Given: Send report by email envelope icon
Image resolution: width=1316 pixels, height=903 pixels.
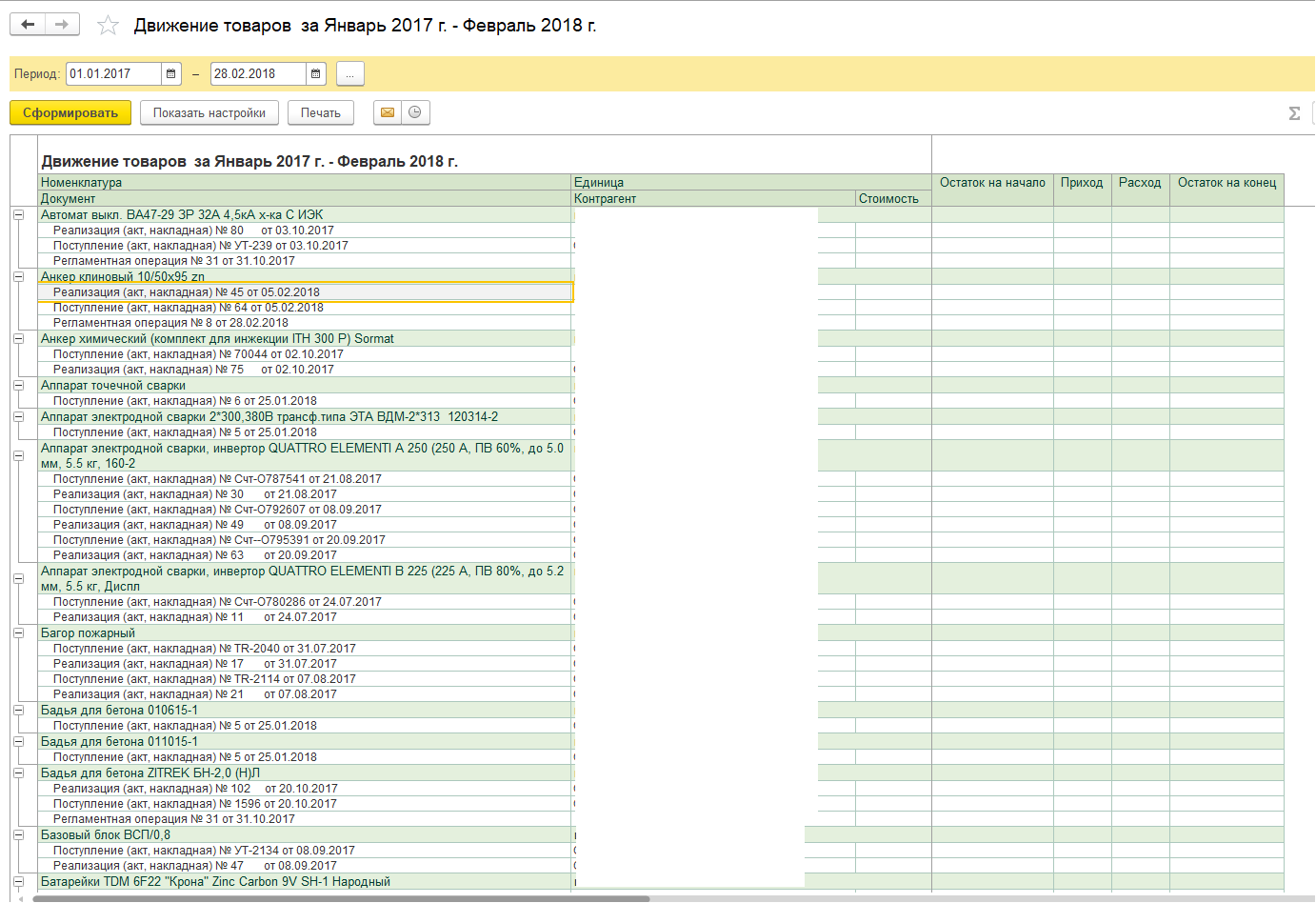Looking at the screenshot, I should click(388, 112).
